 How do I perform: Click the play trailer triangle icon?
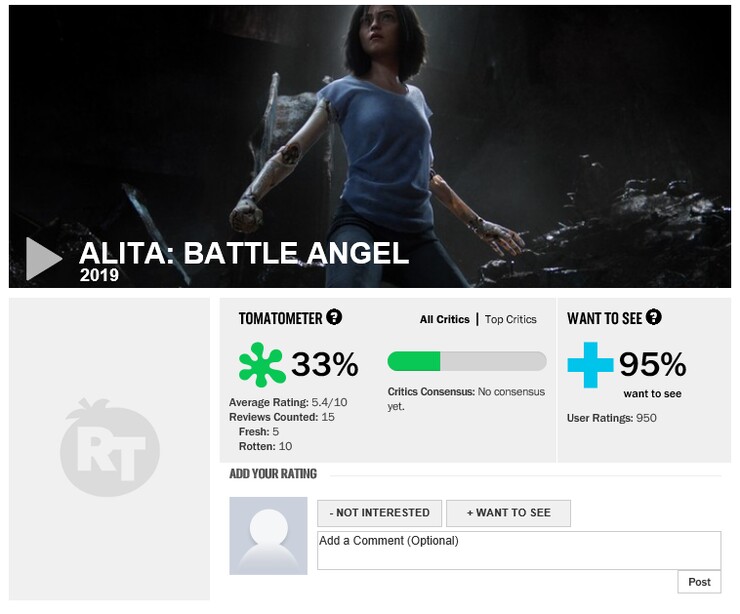coord(45,258)
